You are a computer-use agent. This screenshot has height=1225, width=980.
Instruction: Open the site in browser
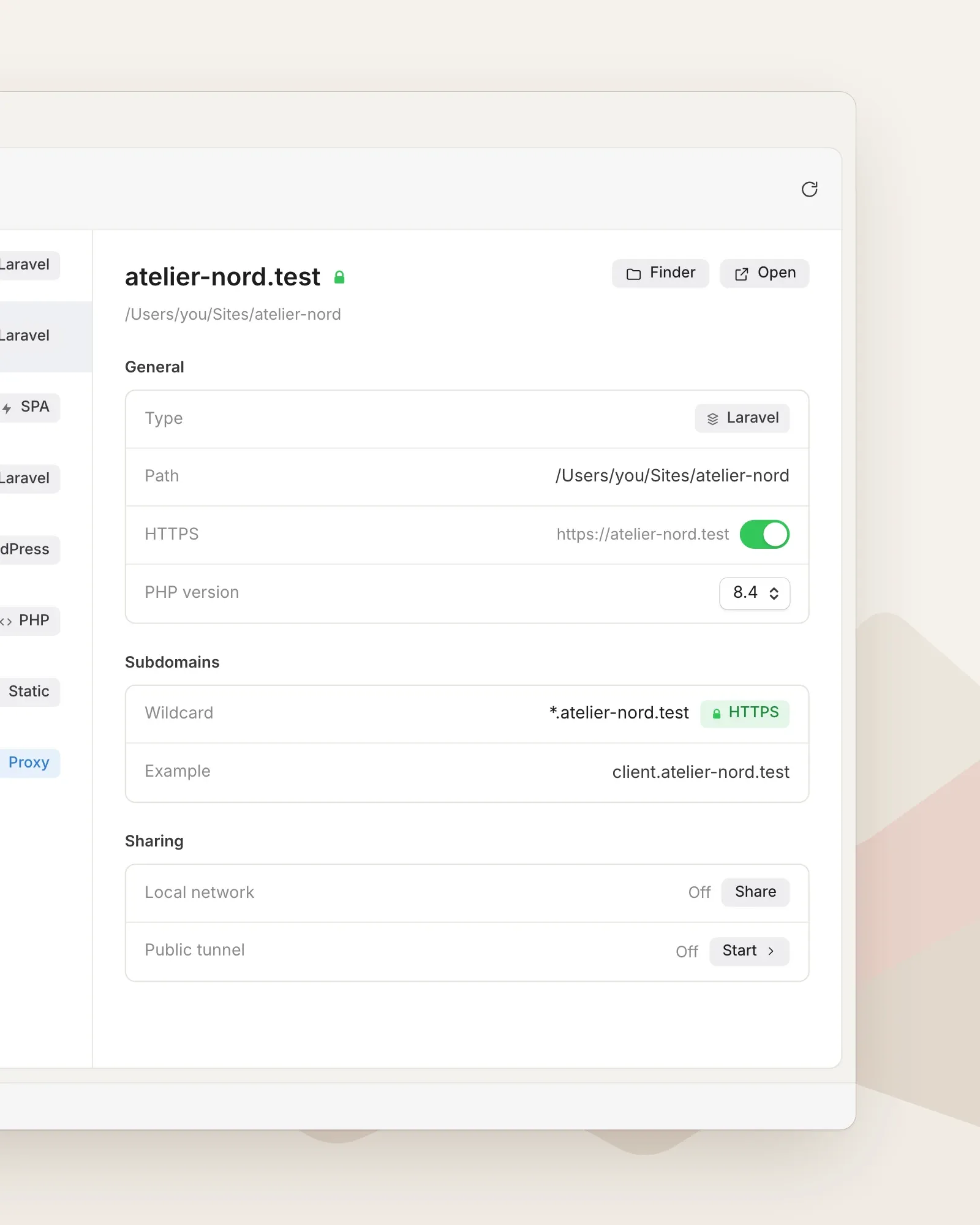[x=764, y=273]
